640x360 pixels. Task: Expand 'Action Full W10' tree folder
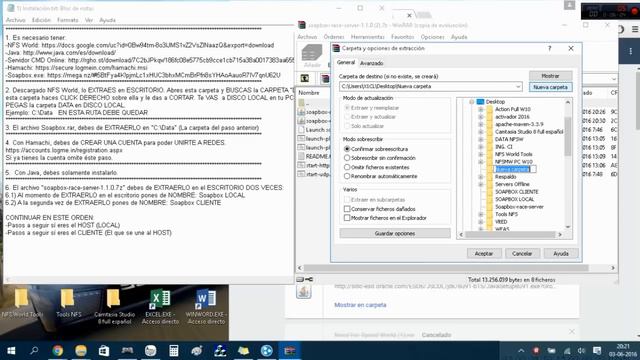tap(481, 109)
